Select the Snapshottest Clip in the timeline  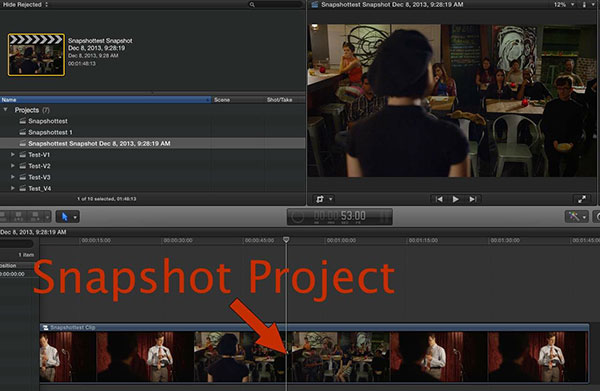point(314,353)
